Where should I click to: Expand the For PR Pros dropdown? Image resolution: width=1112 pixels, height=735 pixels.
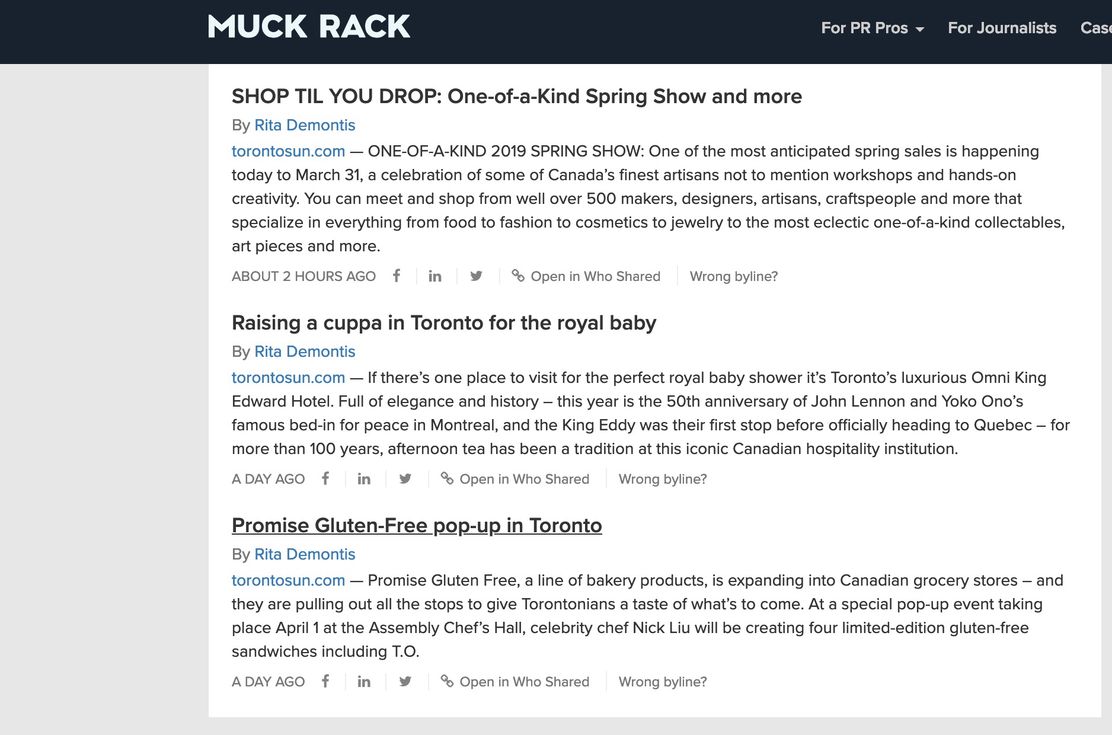pyautogui.click(x=872, y=28)
